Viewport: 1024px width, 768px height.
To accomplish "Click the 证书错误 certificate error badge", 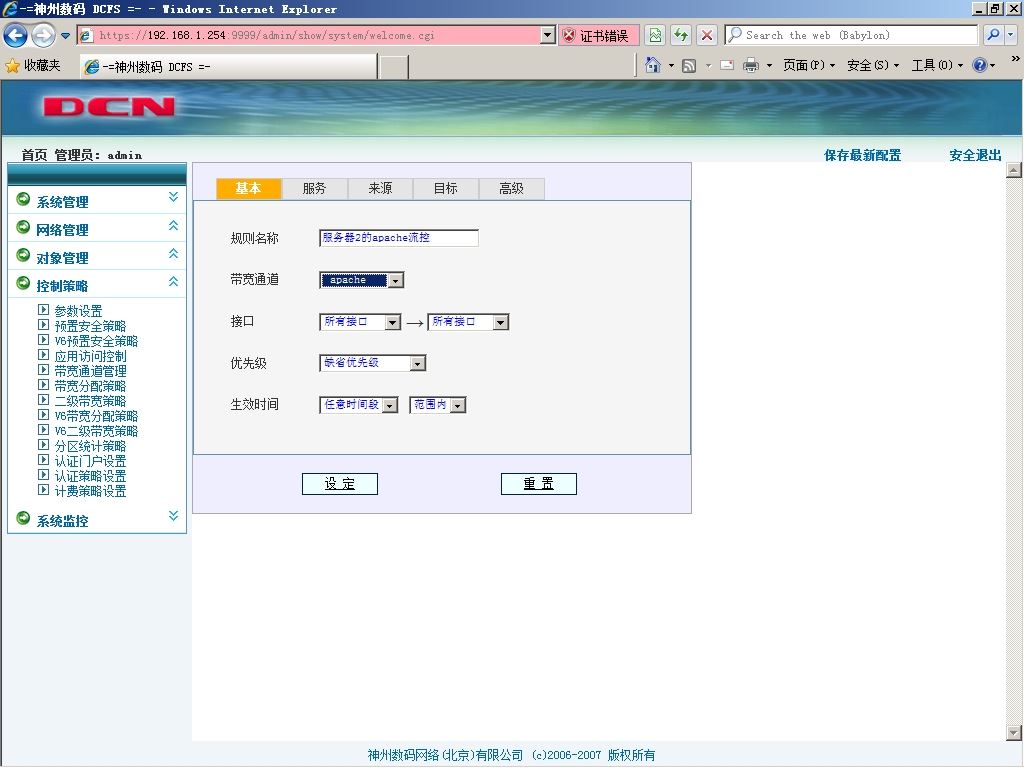I will (598, 35).
